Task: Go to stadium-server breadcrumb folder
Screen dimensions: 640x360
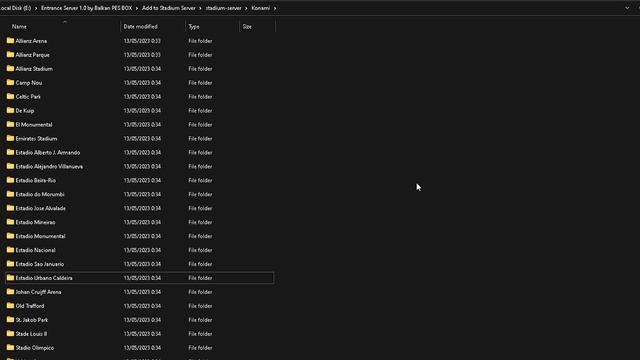Action: (223, 8)
